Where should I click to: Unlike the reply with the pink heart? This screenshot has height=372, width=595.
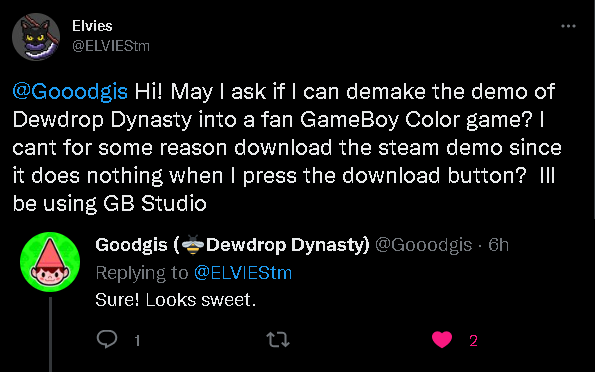tap(442, 339)
